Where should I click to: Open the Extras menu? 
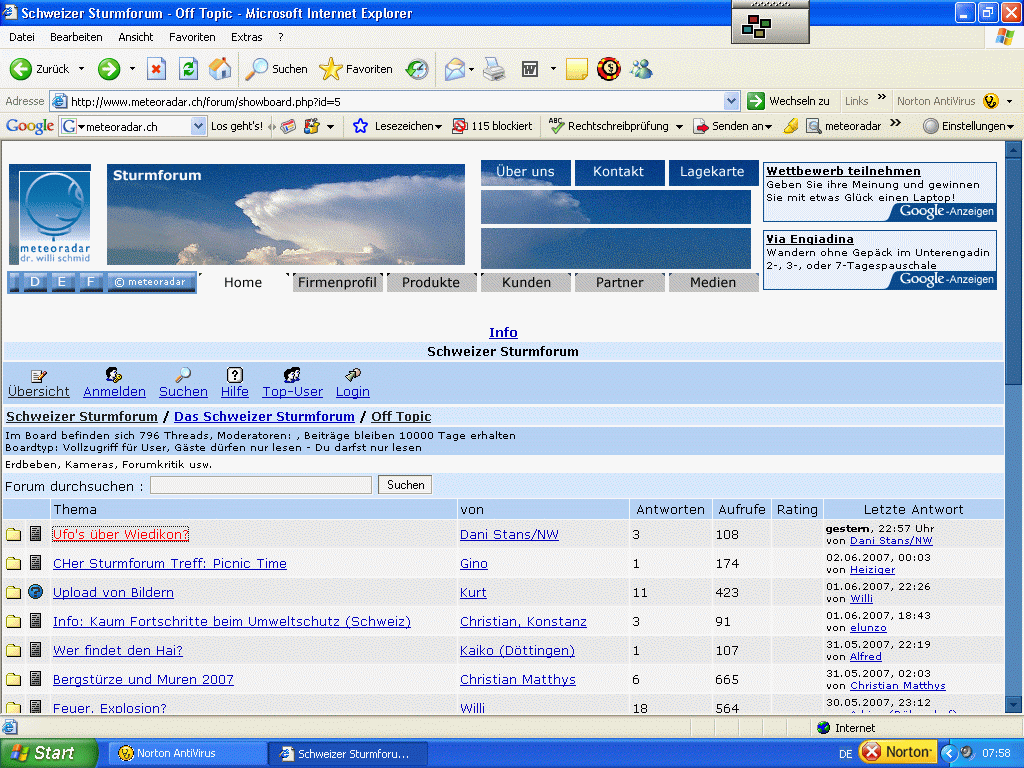tap(247, 37)
